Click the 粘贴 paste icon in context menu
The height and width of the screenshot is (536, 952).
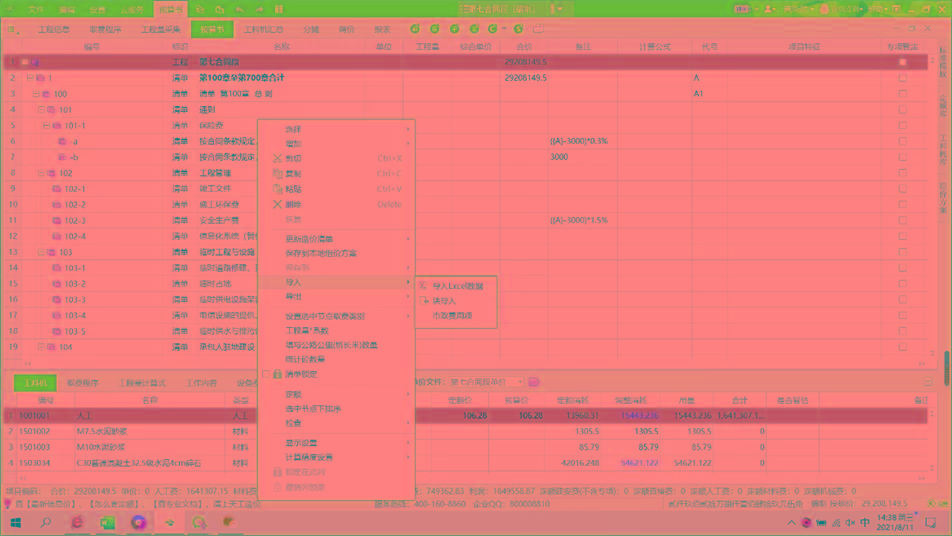277,189
